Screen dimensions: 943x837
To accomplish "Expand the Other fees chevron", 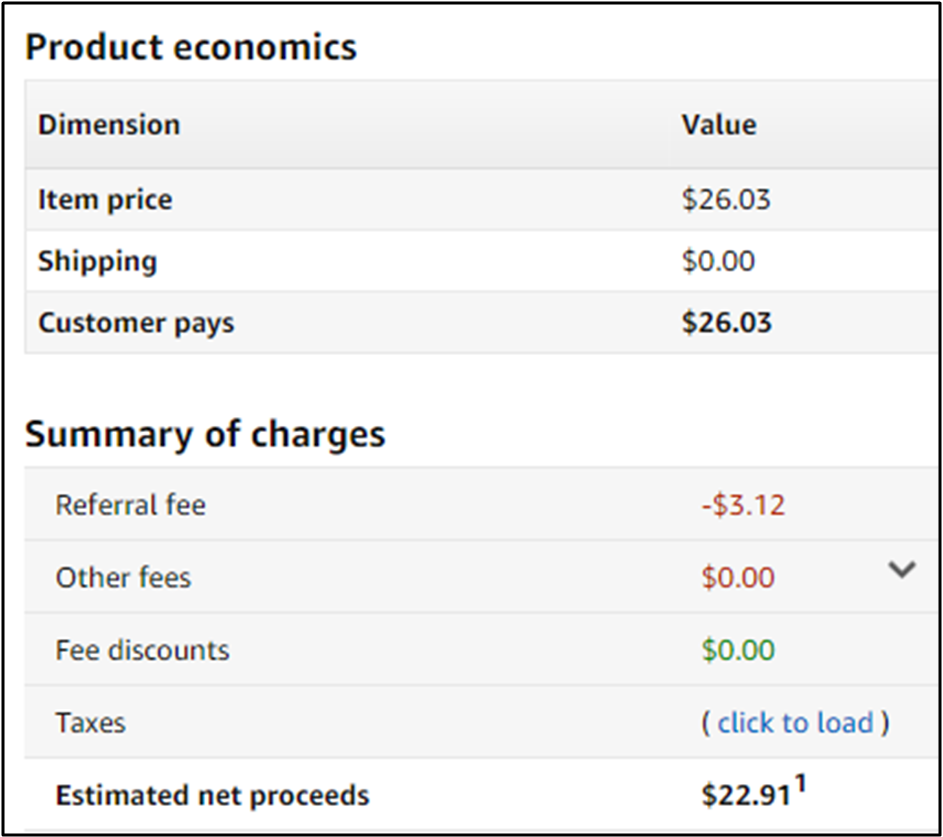I will tap(902, 570).
